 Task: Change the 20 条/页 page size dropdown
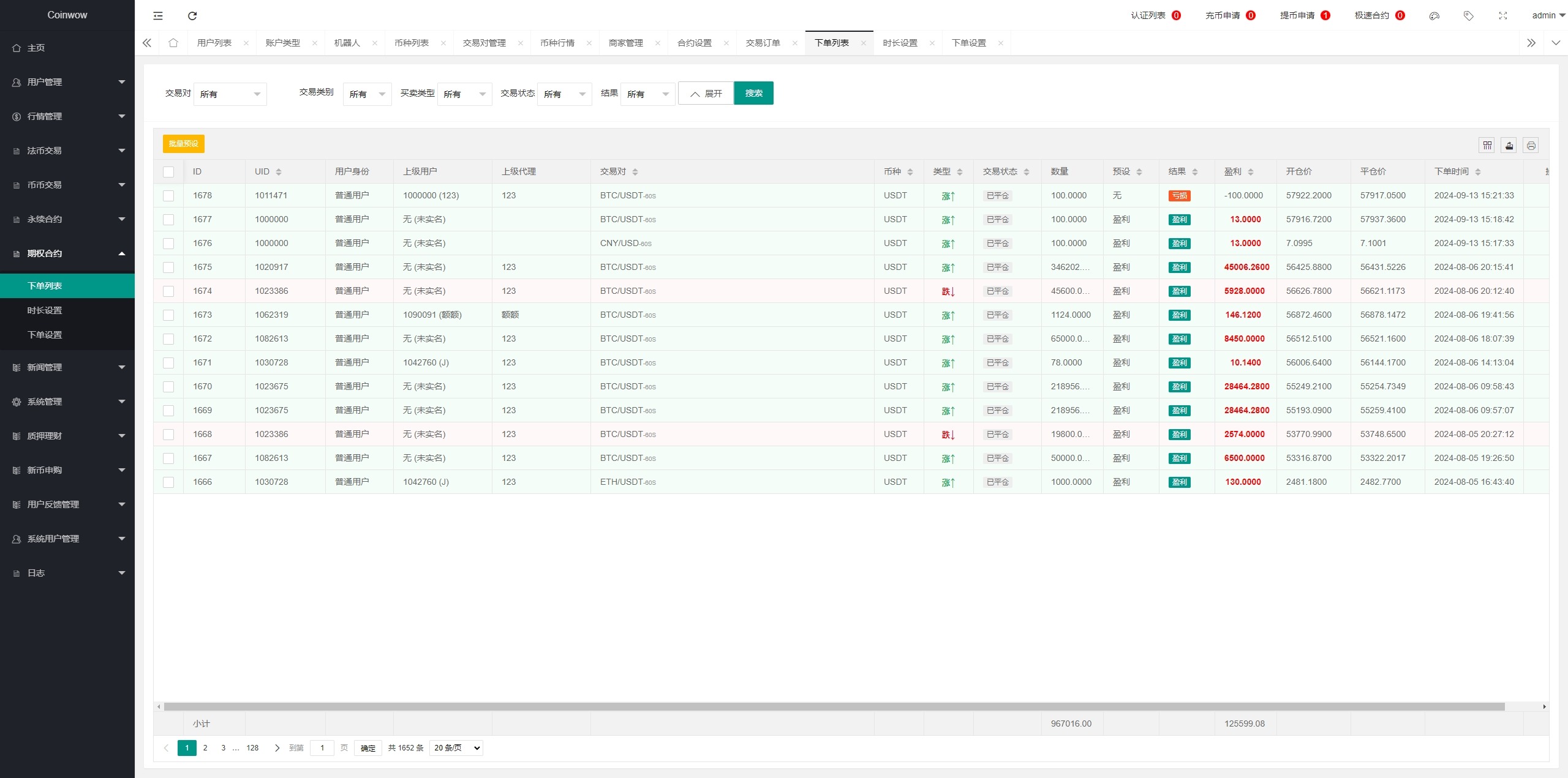point(456,748)
